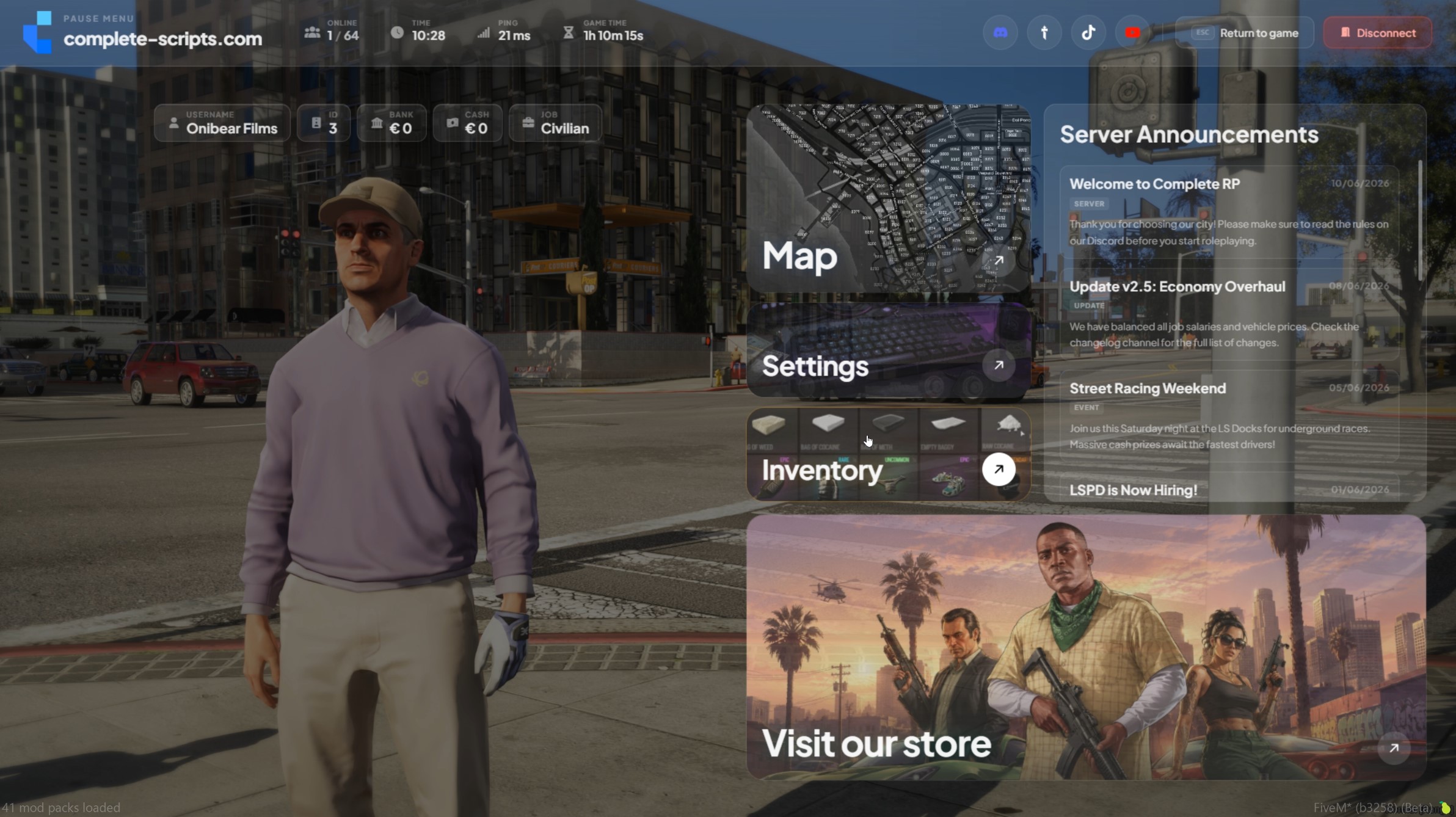Open the TikTok social link

1088,33
